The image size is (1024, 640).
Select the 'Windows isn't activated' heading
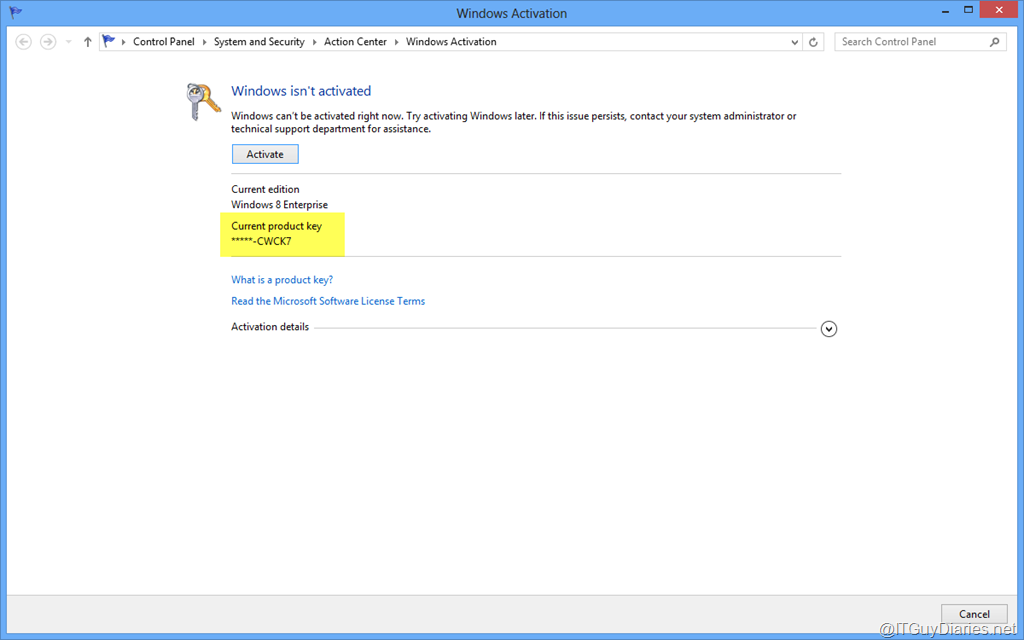pos(301,91)
